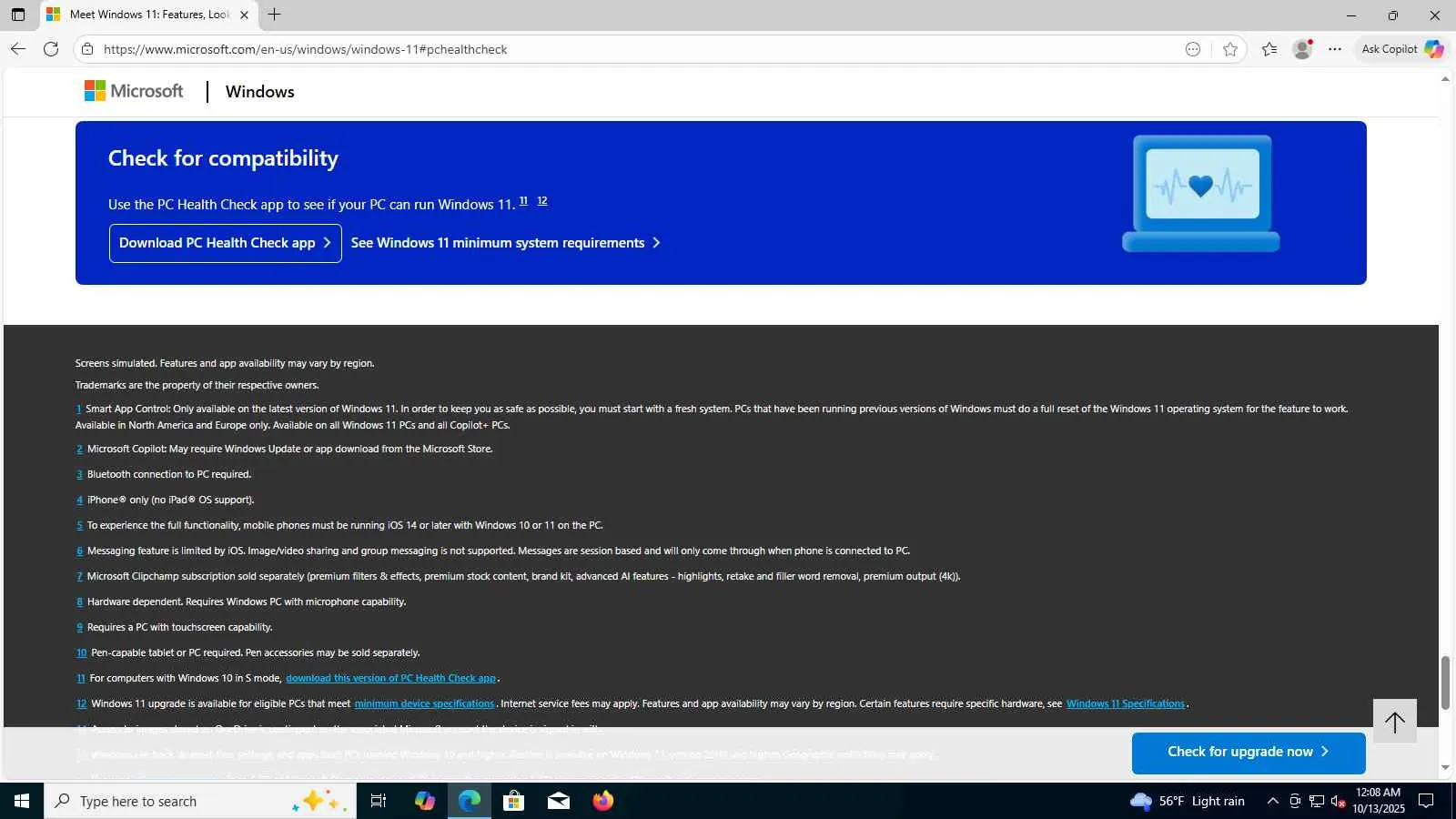1456x819 pixels.
Task: Open 'download this version of PC Health Check app' link
Action: coord(390,678)
